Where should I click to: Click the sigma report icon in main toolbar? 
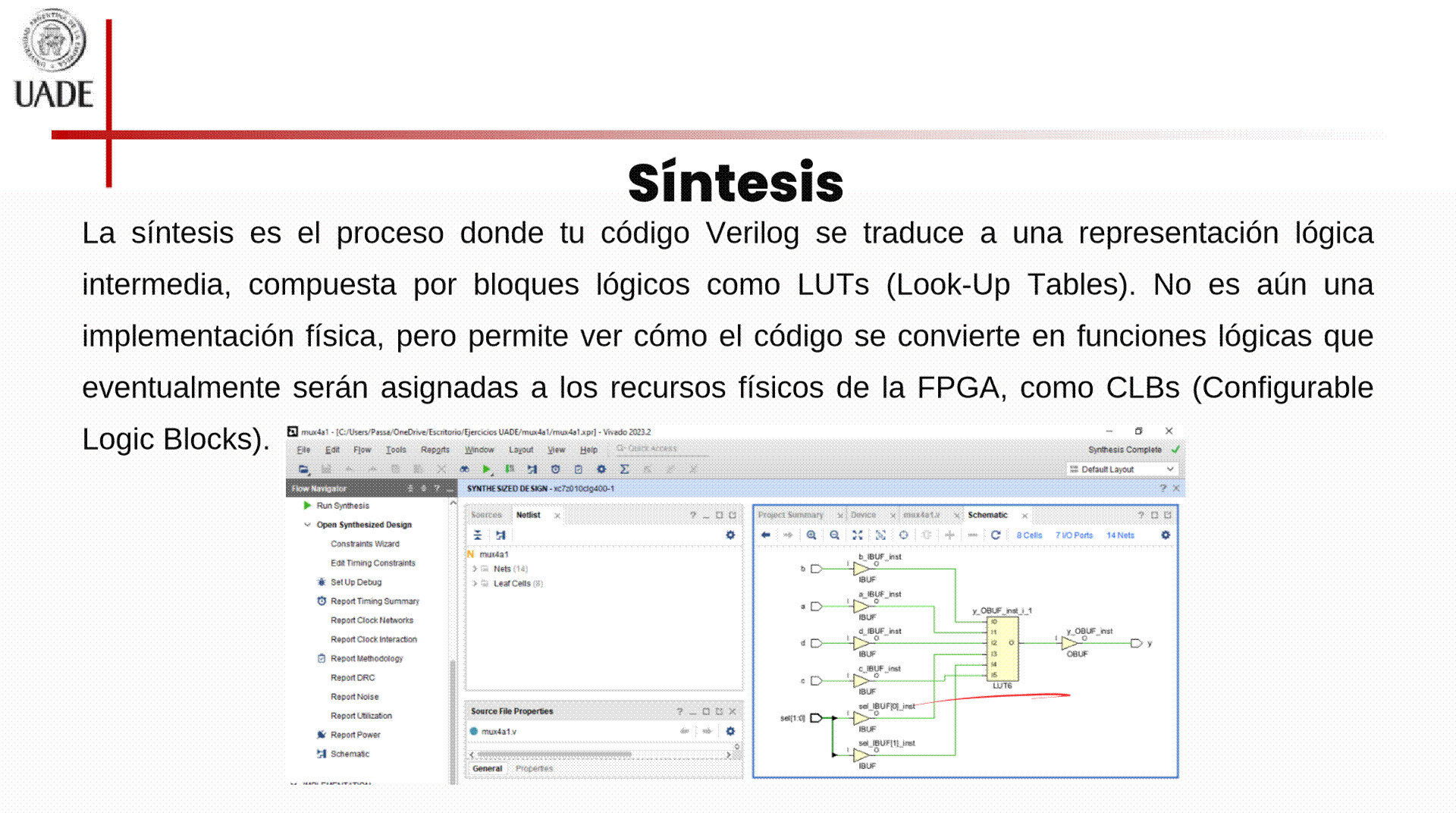pos(624,469)
